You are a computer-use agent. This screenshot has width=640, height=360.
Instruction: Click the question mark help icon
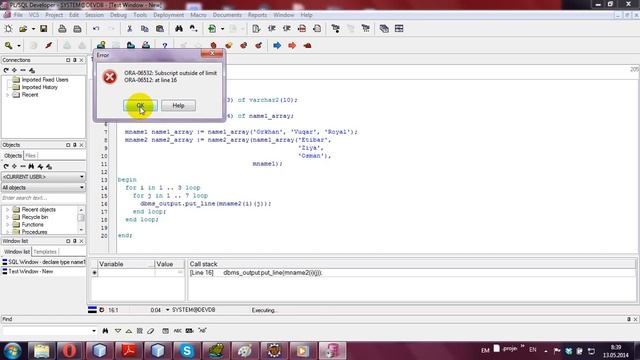point(164,45)
